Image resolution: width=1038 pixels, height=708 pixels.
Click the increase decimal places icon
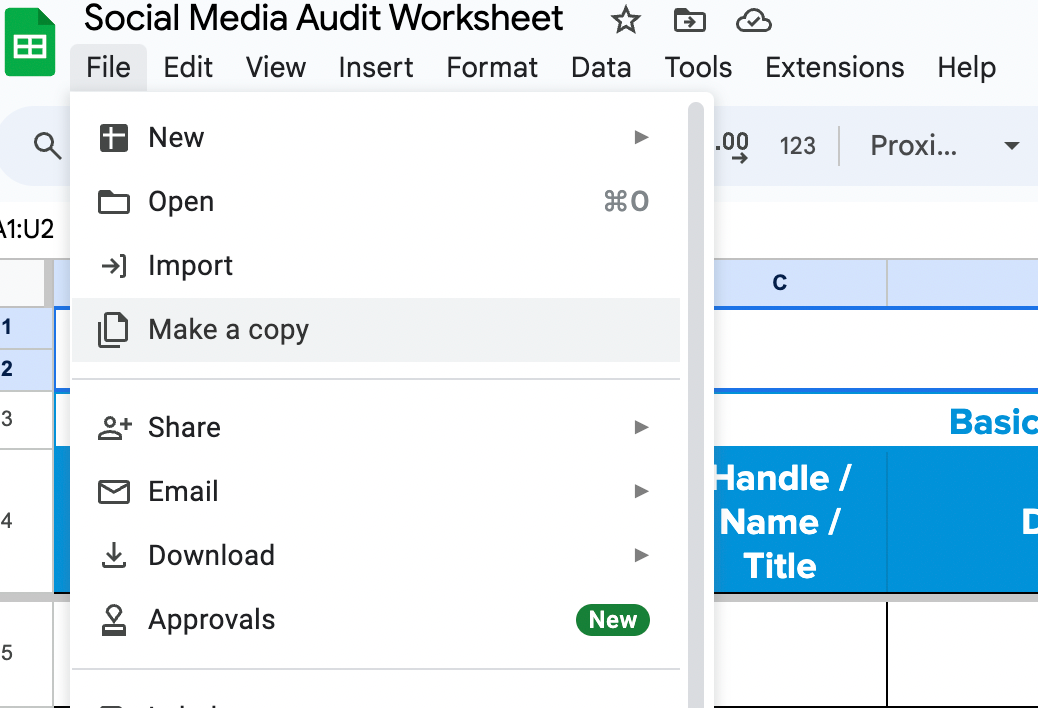(x=733, y=146)
